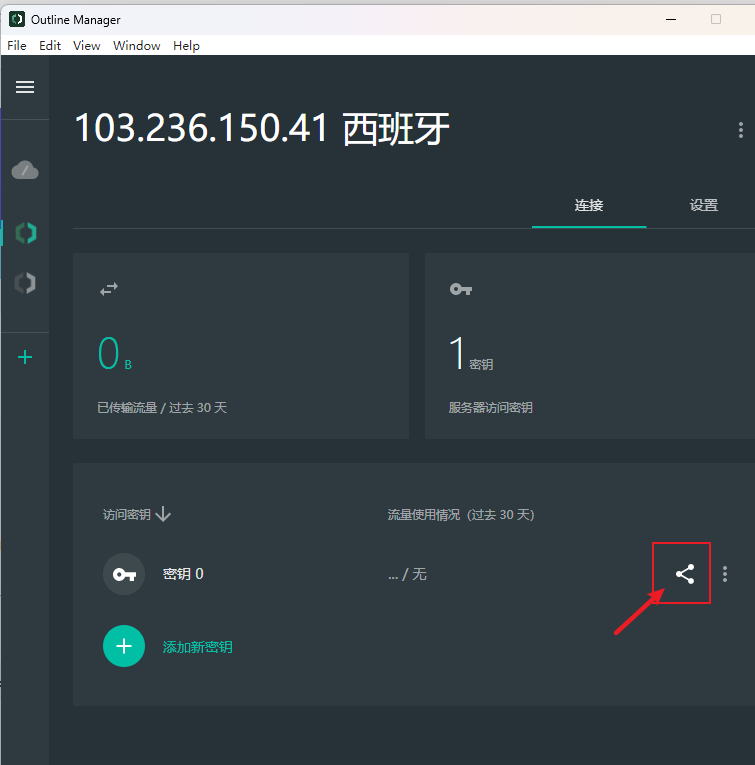755x765 pixels.
Task: Add a new server with the sidebar plus
Action: click(x=25, y=357)
